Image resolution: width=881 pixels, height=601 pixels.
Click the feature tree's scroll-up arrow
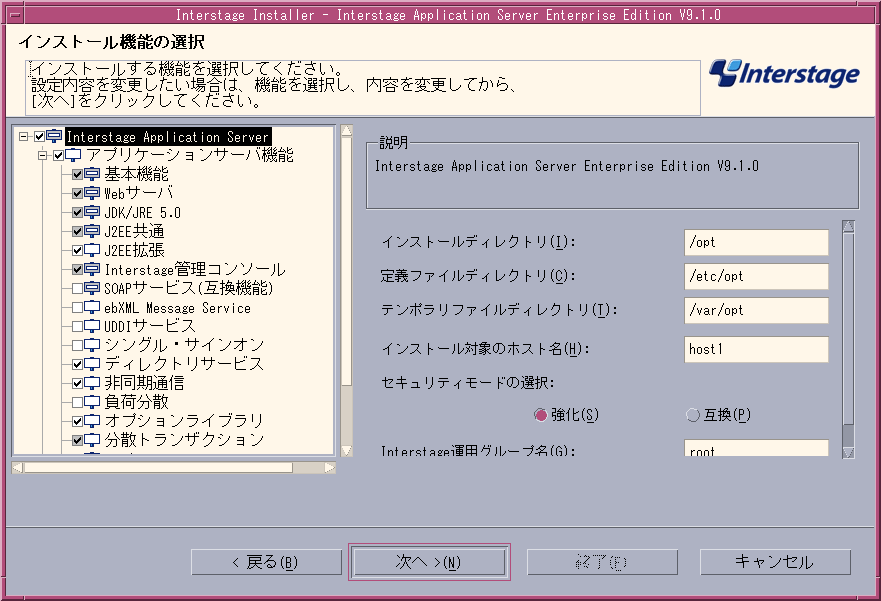[347, 131]
